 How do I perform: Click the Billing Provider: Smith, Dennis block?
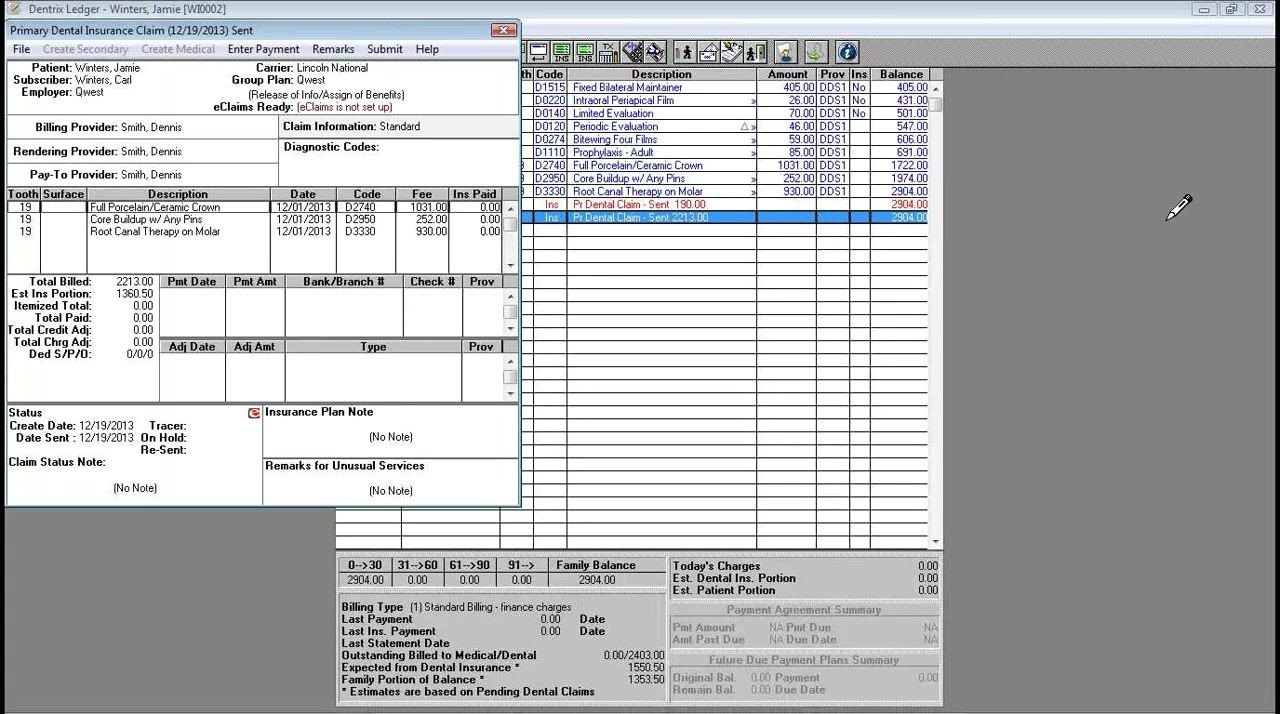pos(142,127)
